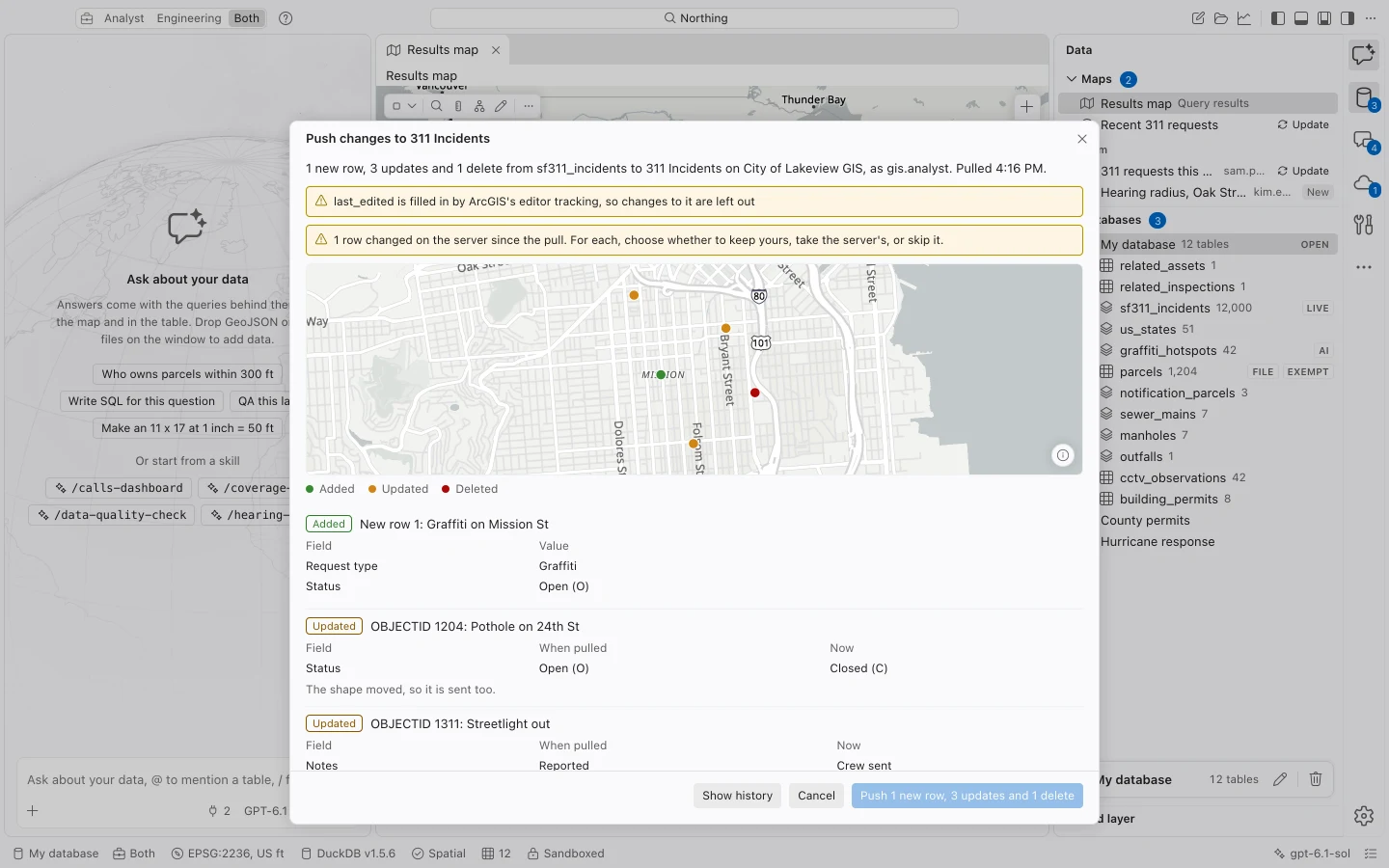Screen dimensions: 1389x868
Task: Switch mode to Analyst
Action: (123, 18)
